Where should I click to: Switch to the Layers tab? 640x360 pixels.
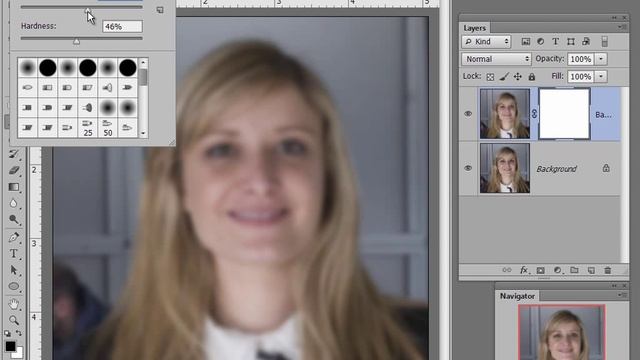coord(475,28)
